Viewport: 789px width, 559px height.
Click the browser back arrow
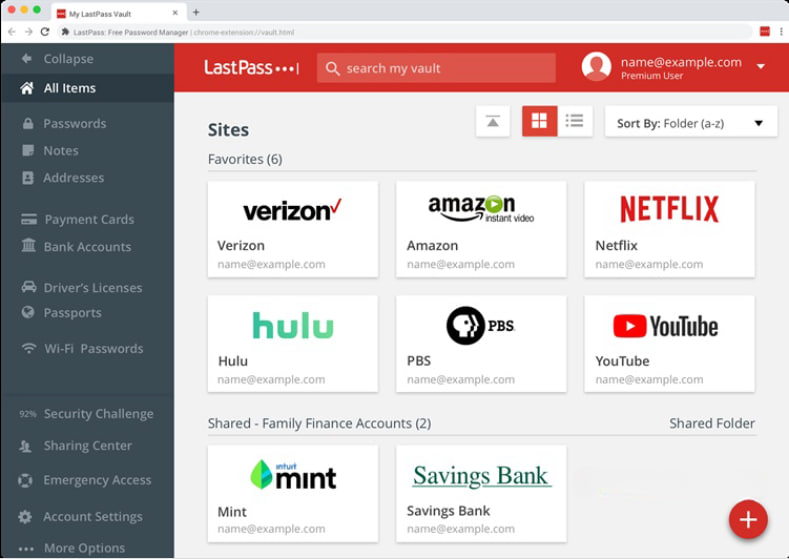(12, 32)
